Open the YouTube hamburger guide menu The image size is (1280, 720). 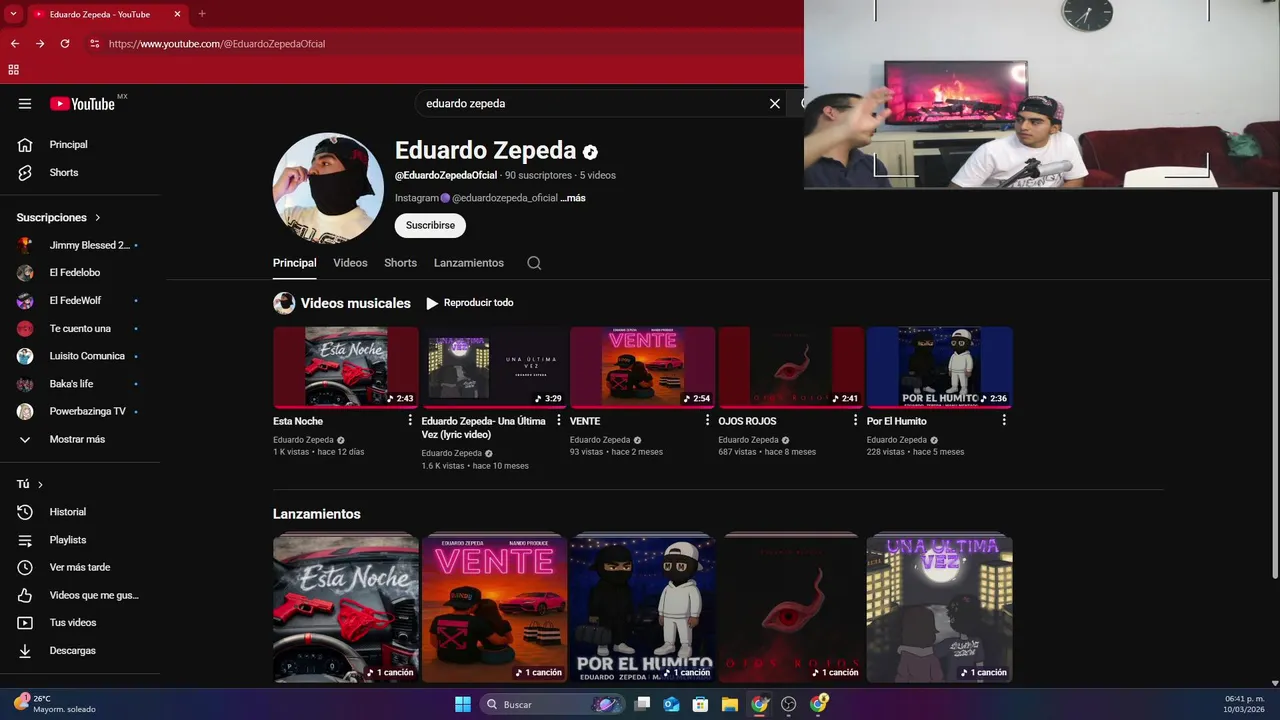(25, 104)
